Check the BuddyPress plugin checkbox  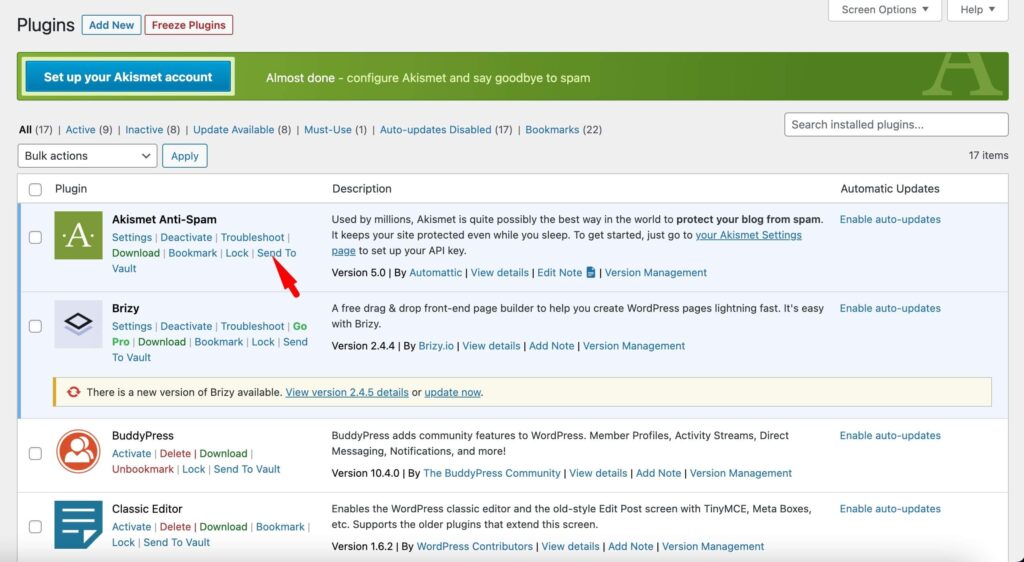click(35, 454)
